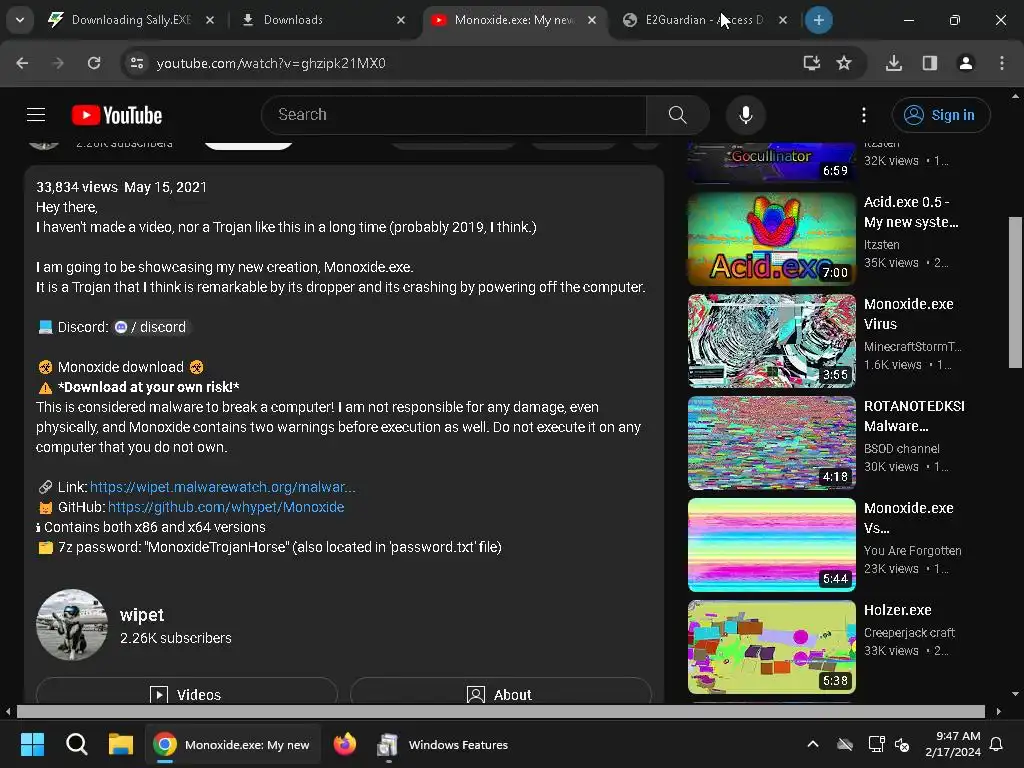Close the Downloads tab
Image resolution: width=1024 pixels, height=768 pixels.
point(401,20)
